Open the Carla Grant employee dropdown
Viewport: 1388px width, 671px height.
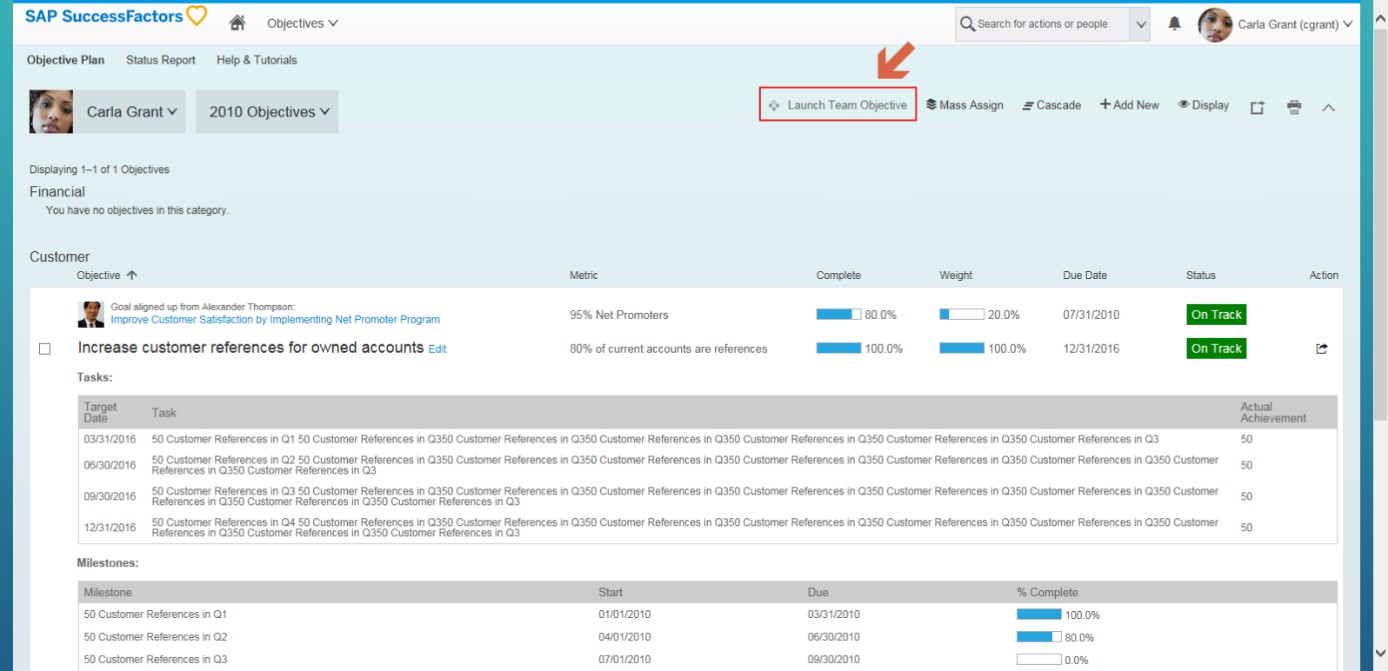pyautogui.click(x=131, y=112)
